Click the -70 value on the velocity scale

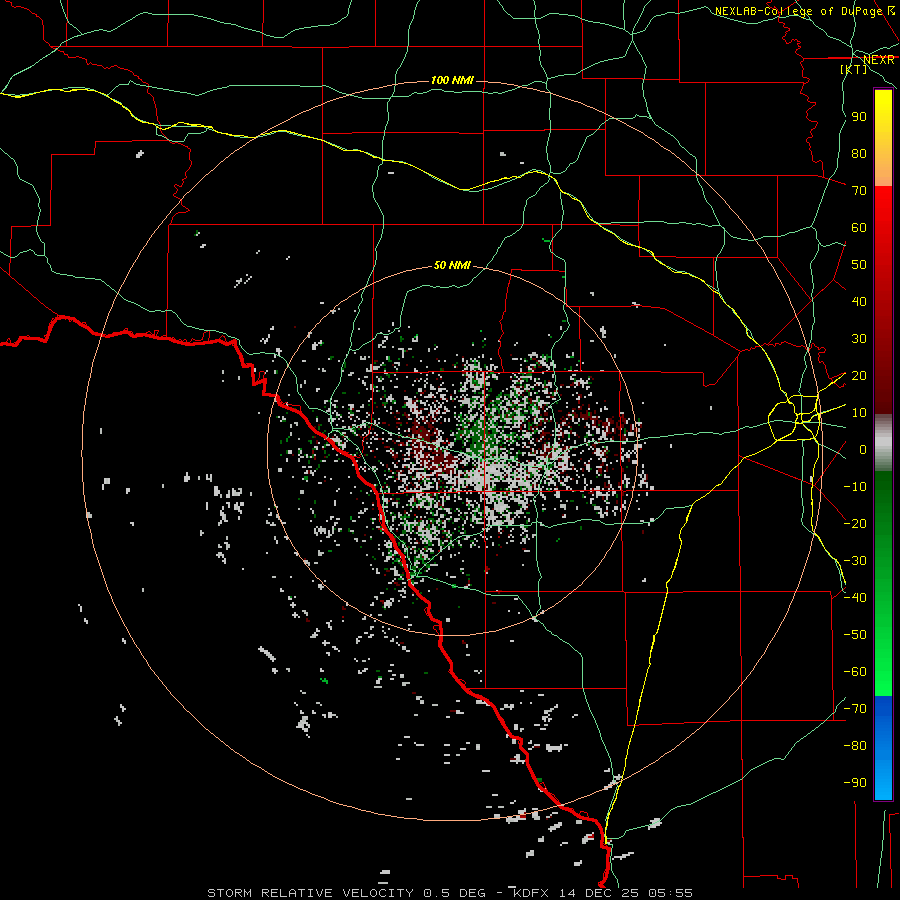pos(855,709)
